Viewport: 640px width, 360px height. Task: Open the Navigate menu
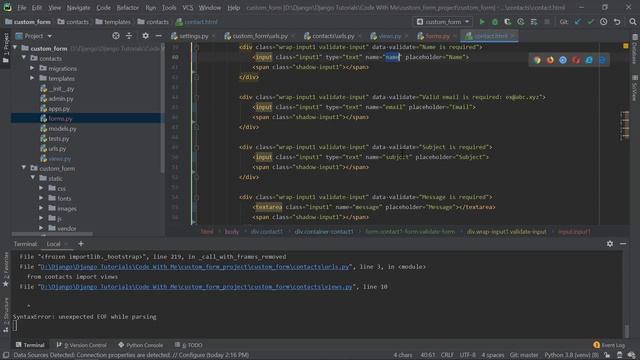click(78, 7)
